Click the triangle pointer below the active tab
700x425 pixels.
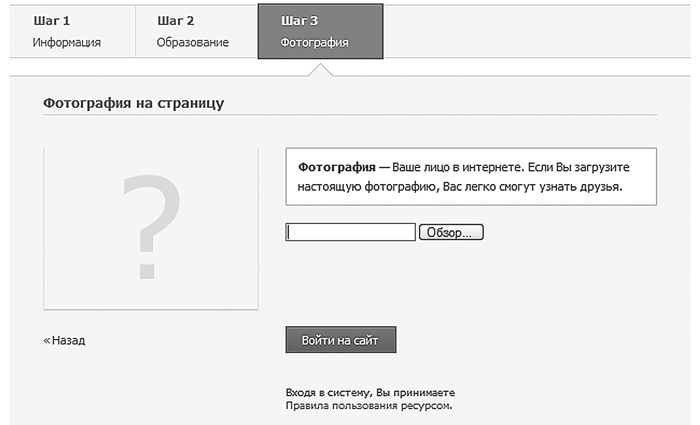click(320, 68)
